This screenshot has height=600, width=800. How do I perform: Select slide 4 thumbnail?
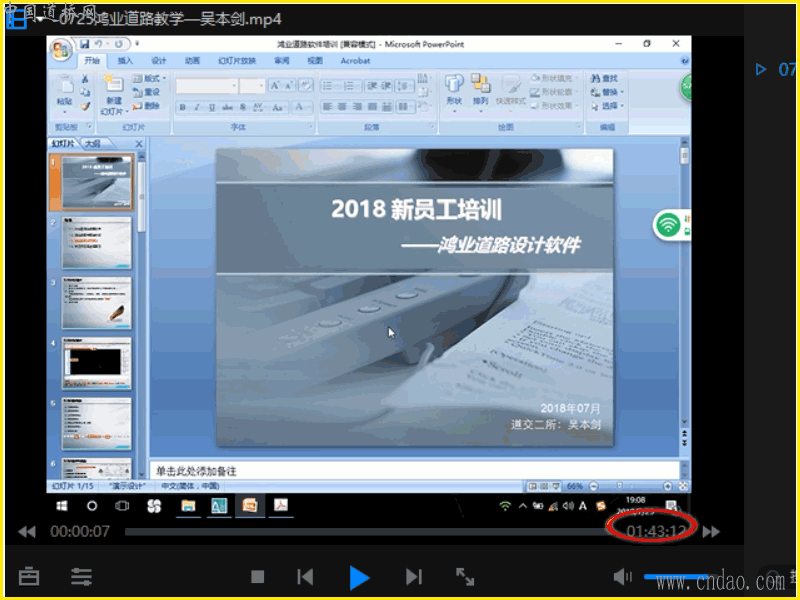tap(96, 364)
